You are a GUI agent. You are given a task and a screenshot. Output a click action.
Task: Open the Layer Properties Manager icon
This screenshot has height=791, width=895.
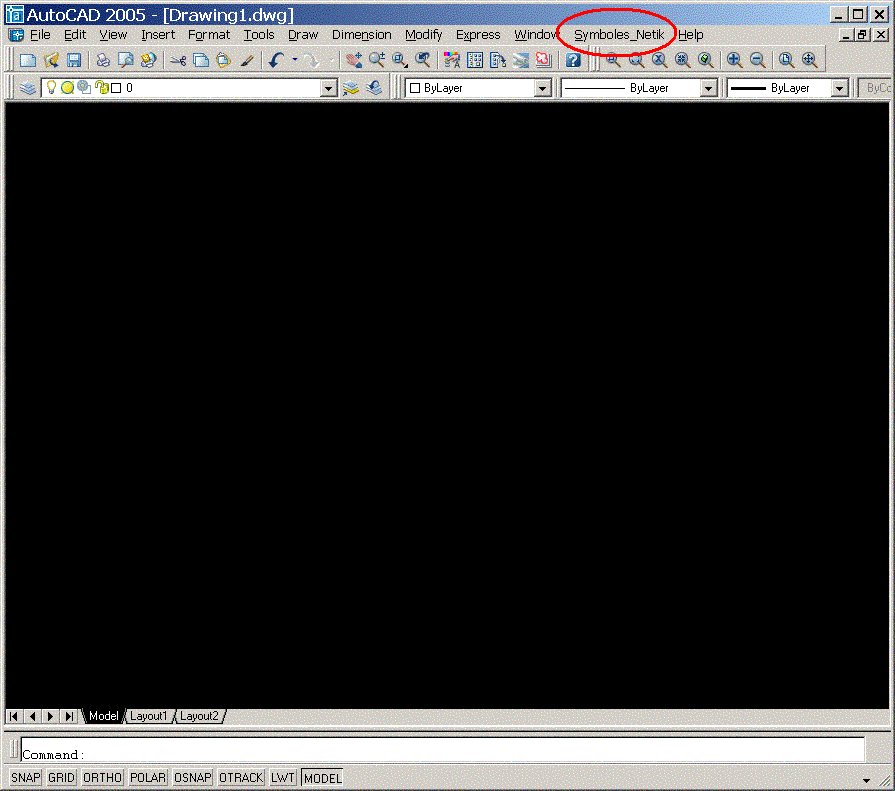[x=28, y=88]
